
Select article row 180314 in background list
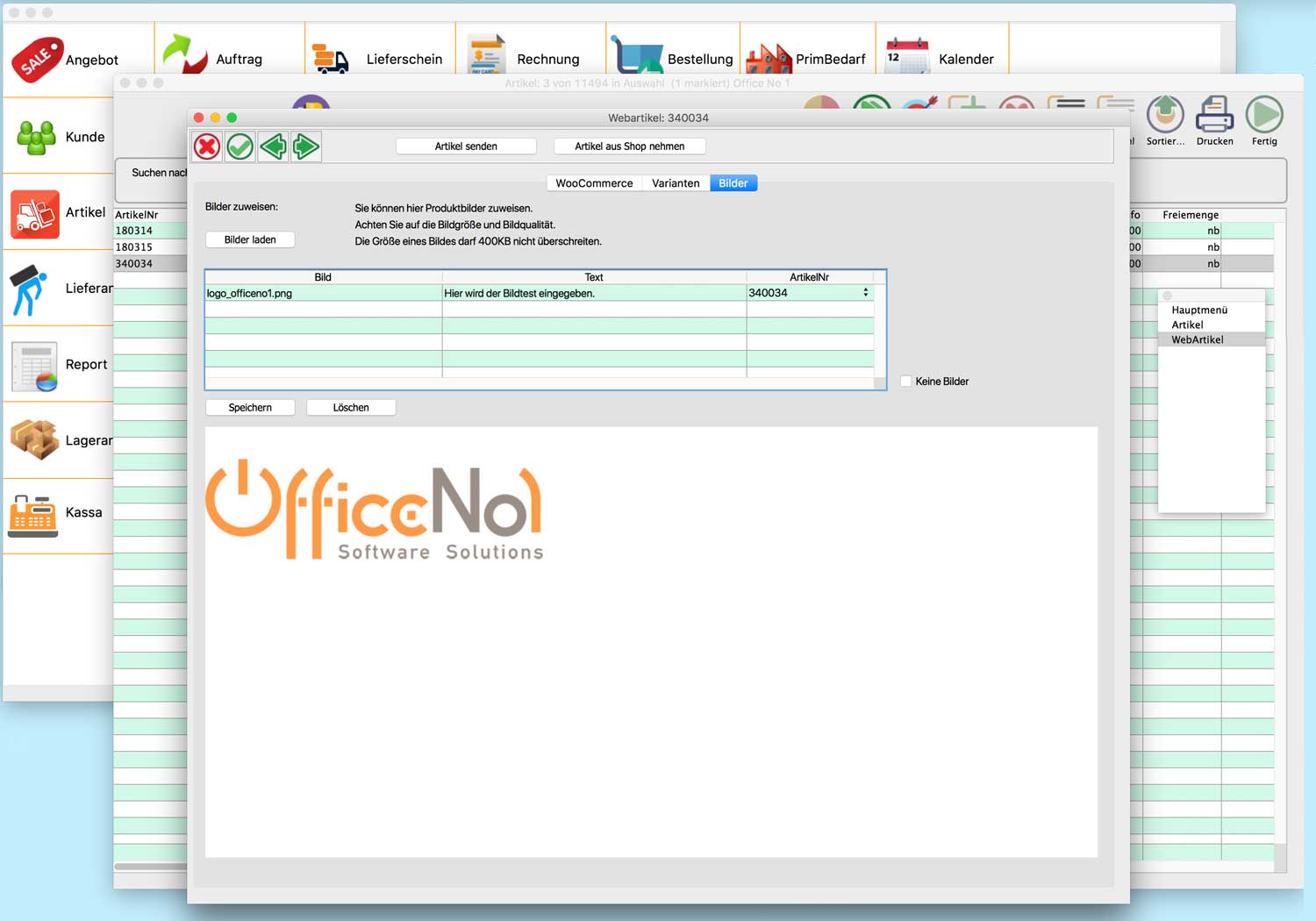point(150,231)
